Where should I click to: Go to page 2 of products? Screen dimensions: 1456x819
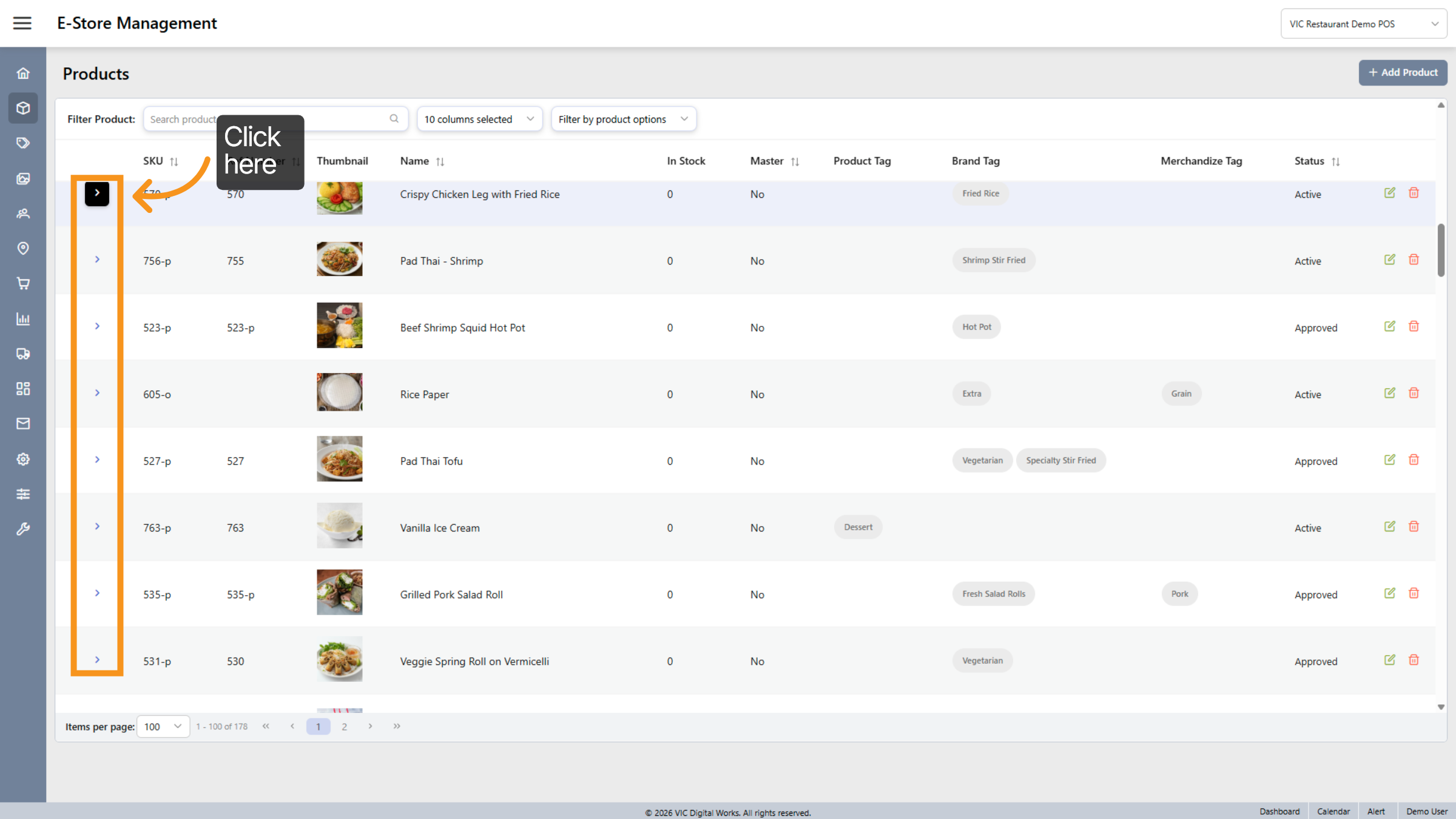click(x=344, y=727)
